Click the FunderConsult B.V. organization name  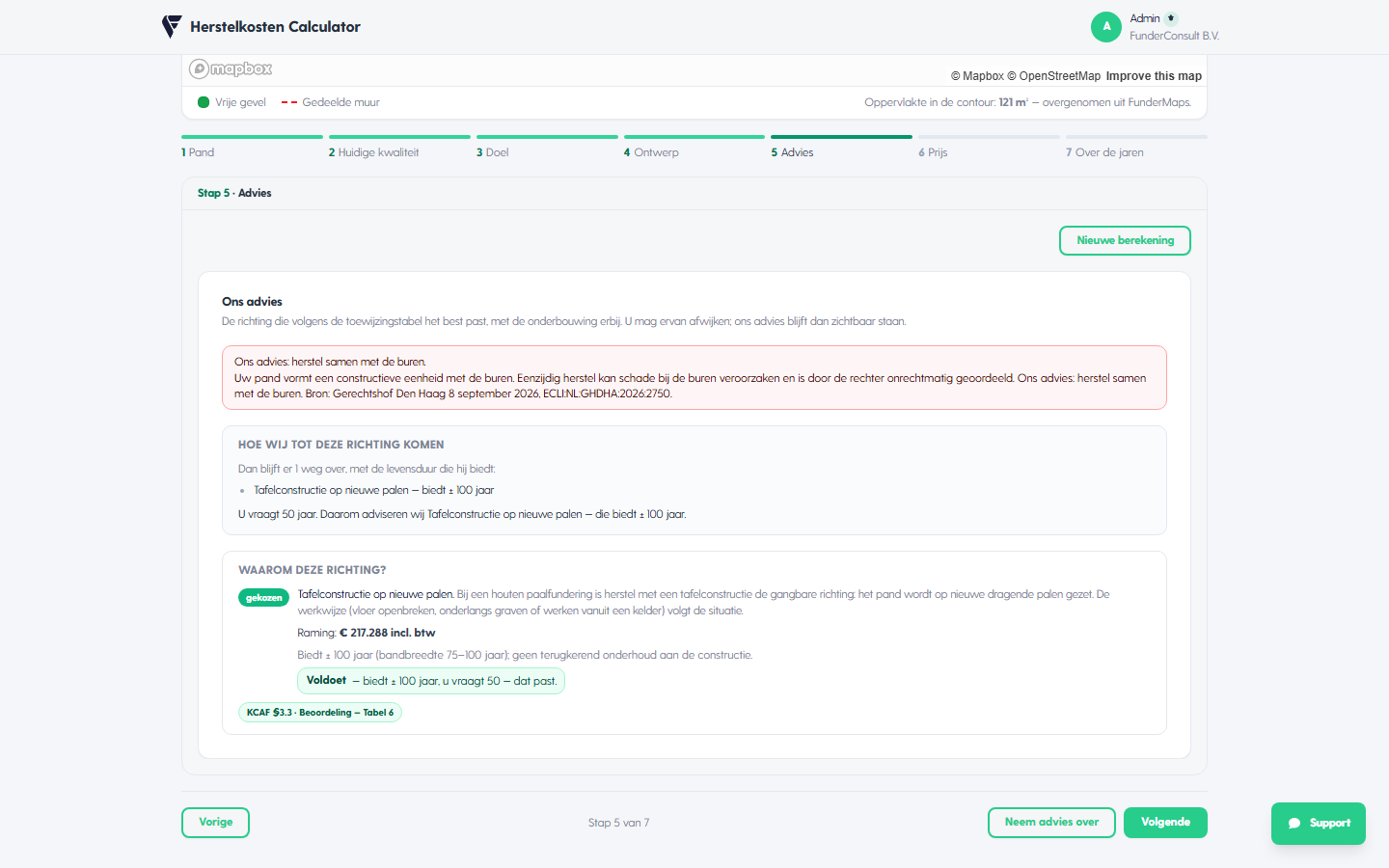[1174, 36]
